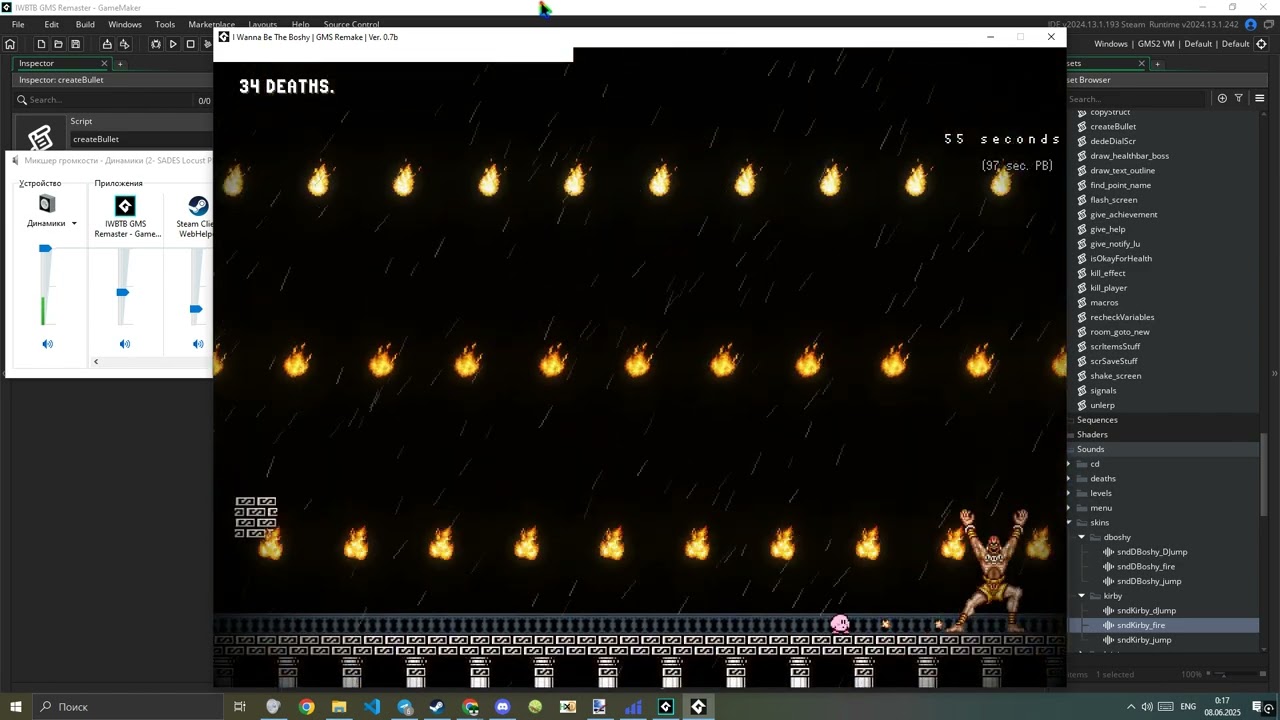Click IWBTB GMS Remaster app icon in mixer
This screenshot has width=1280, height=720.
(125, 206)
